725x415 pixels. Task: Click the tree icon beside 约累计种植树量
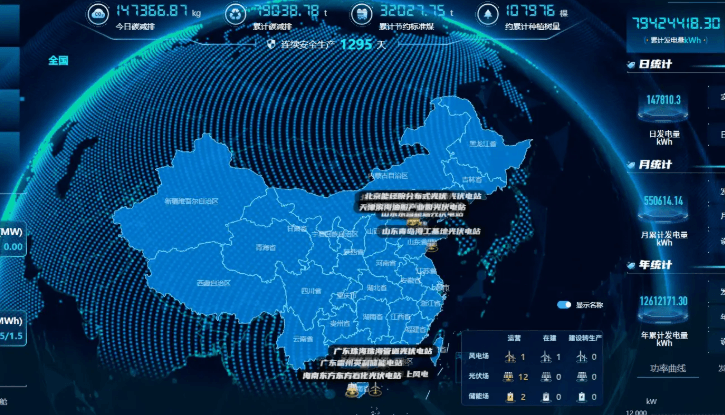tap(488, 14)
